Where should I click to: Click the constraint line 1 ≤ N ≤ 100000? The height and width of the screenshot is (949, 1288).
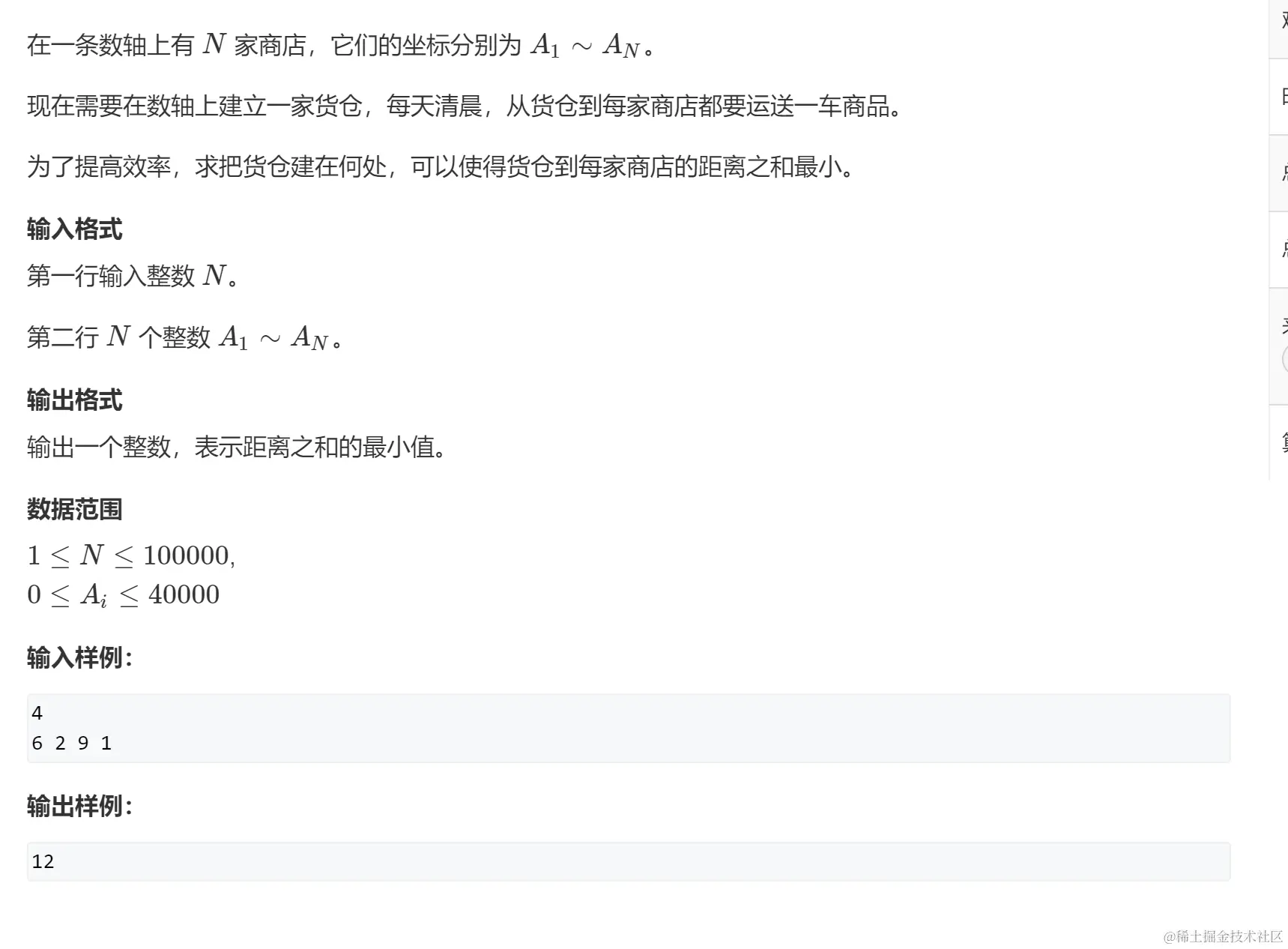pos(131,555)
